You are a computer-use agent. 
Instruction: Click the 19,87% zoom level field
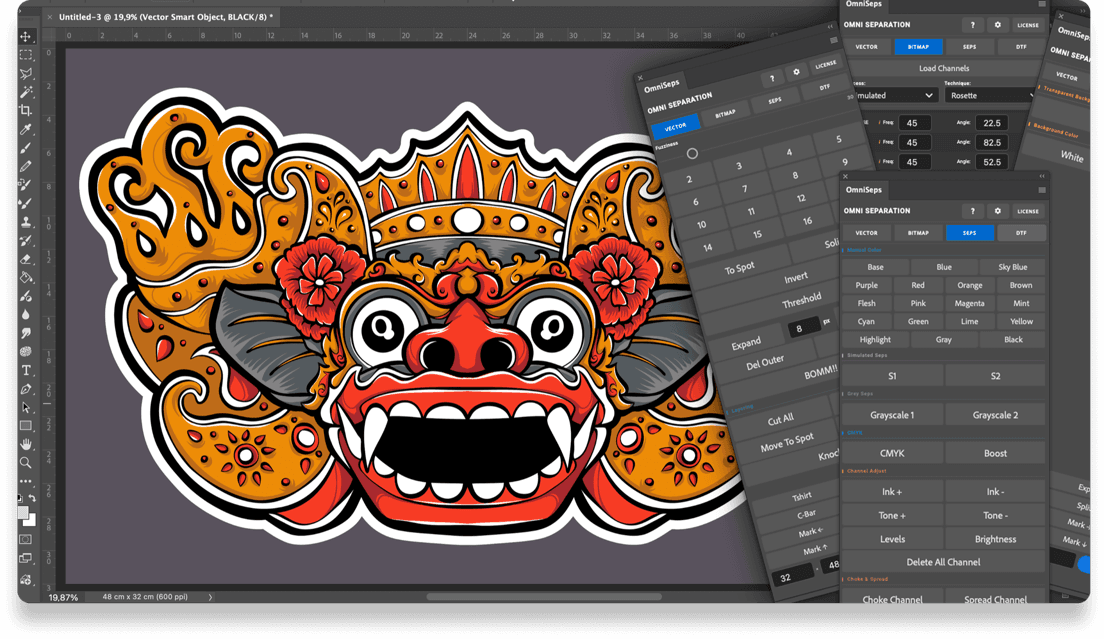pos(63,597)
